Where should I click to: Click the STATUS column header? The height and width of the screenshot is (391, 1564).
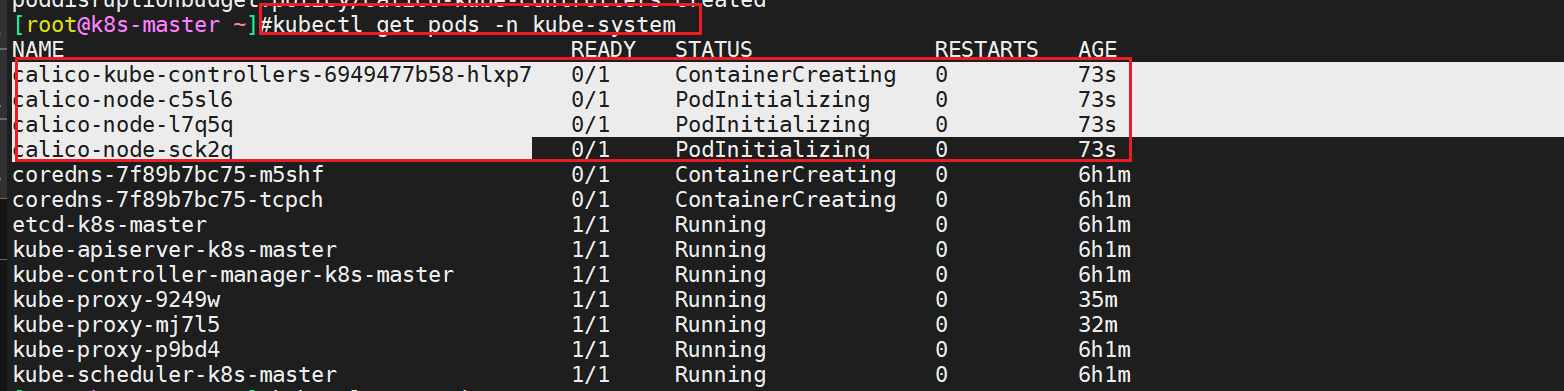[714, 49]
